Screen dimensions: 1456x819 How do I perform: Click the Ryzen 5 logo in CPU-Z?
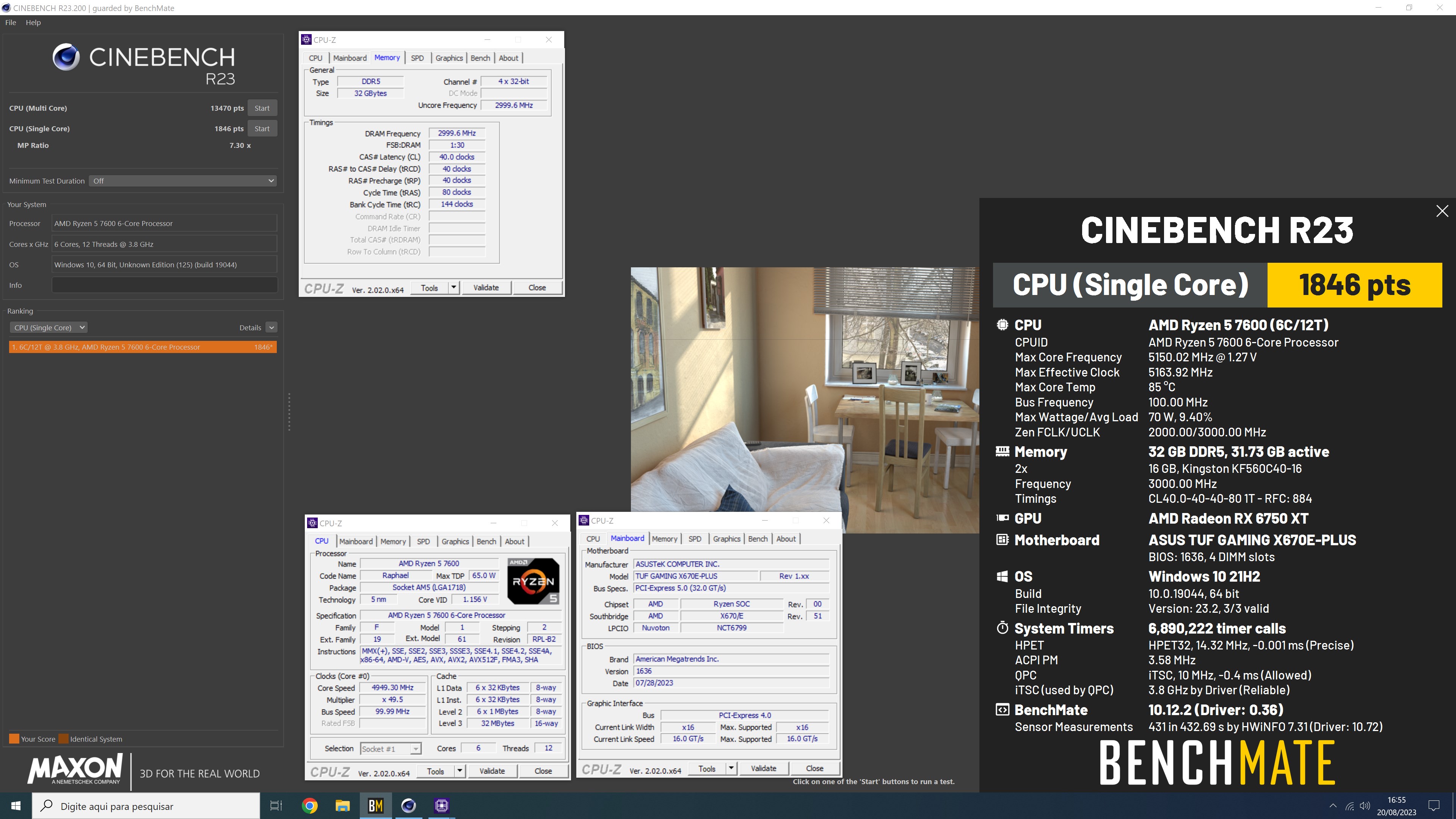coord(533,581)
